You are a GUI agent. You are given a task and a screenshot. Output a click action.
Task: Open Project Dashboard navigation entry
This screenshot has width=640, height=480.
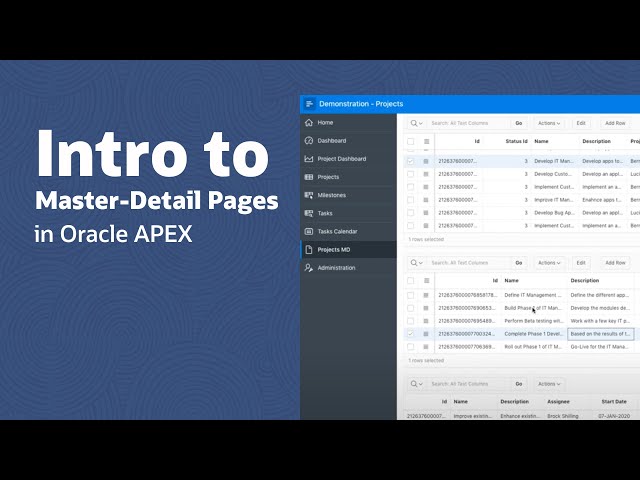(x=348, y=159)
